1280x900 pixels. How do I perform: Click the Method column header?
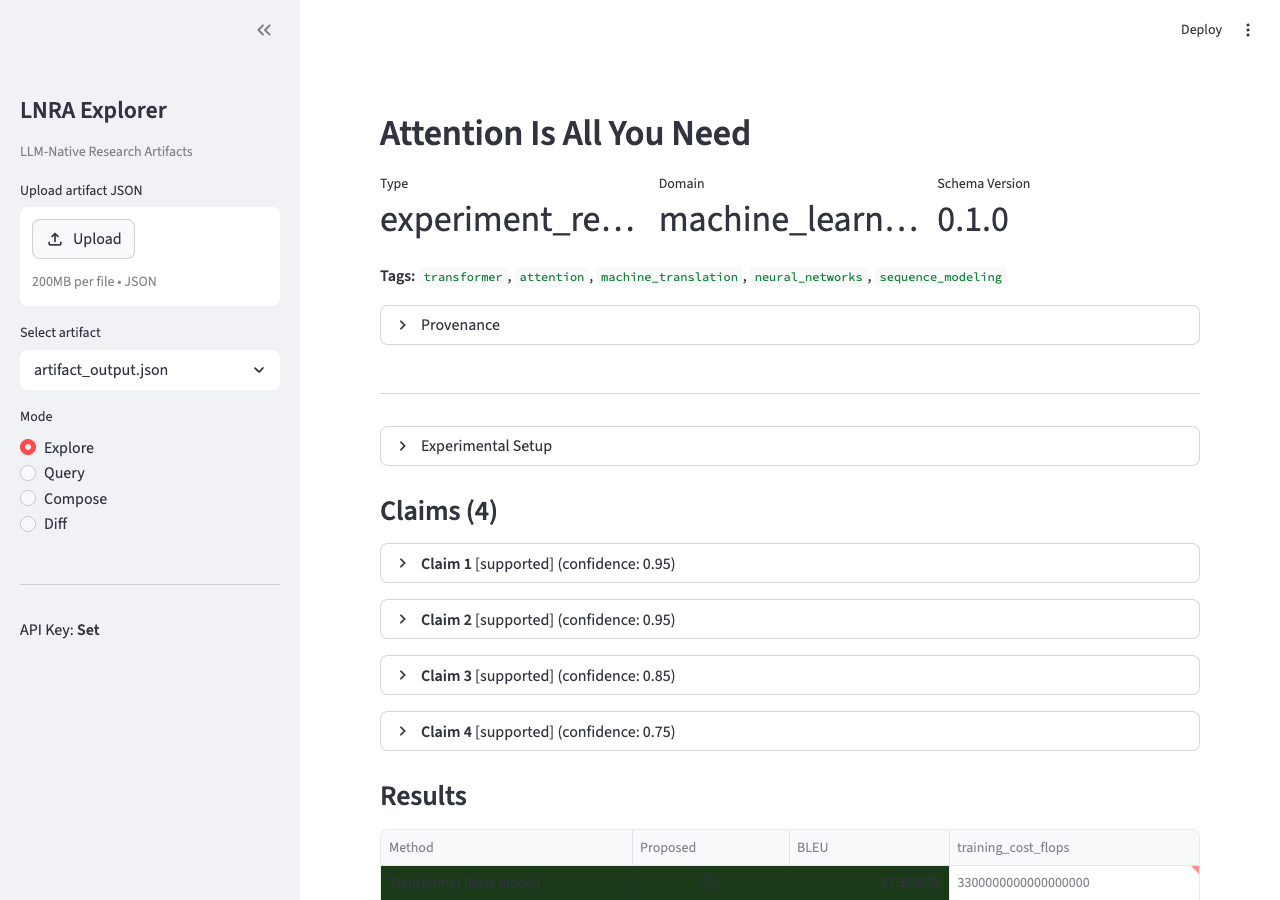(x=506, y=848)
